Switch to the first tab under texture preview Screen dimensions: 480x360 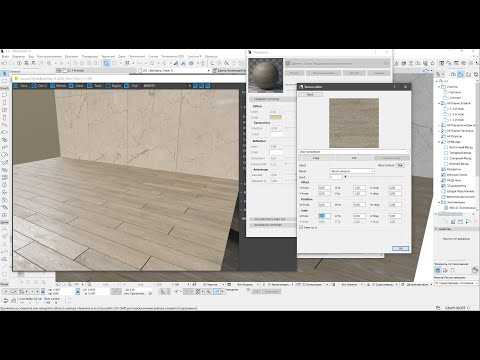(x=316, y=158)
